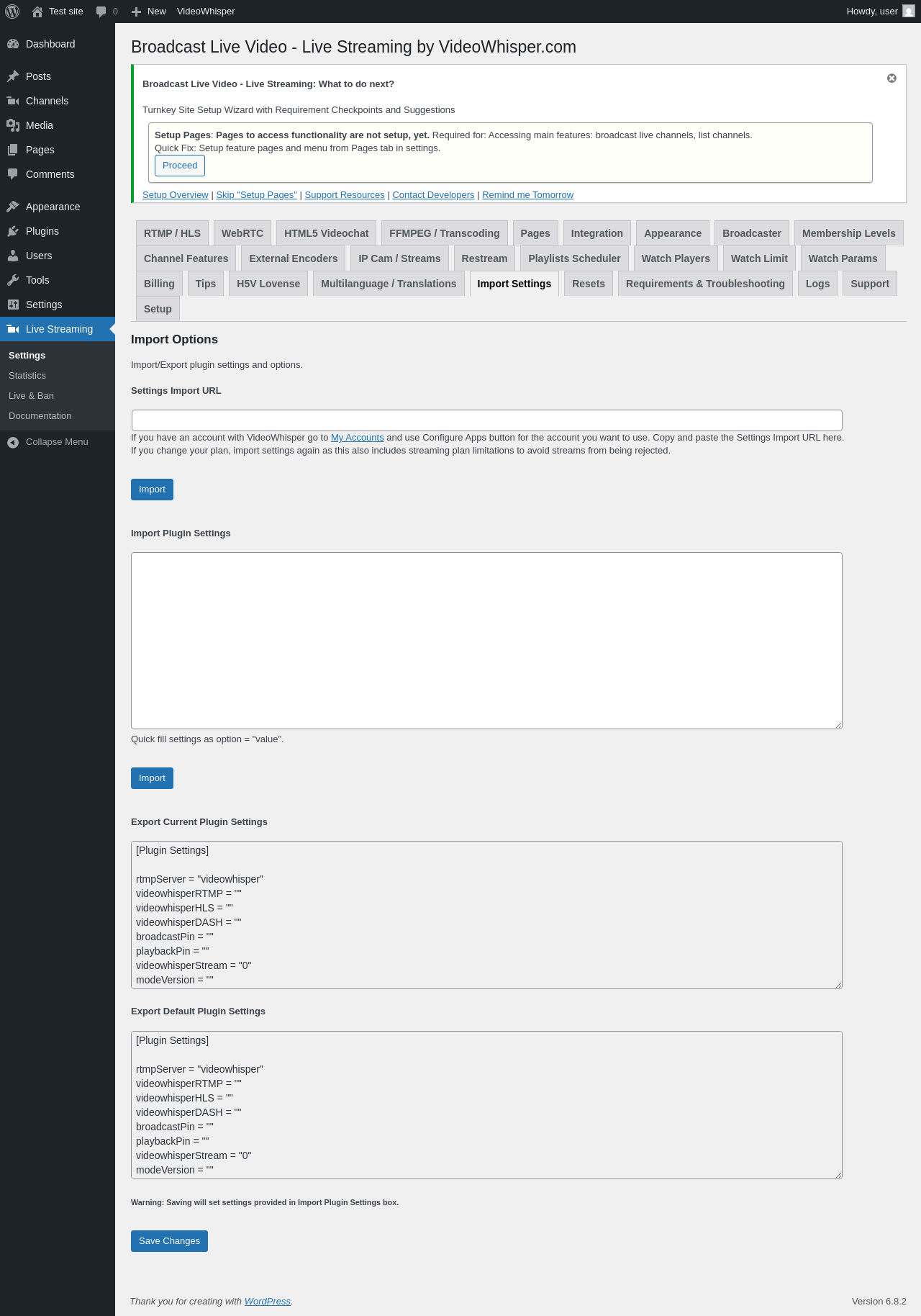This screenshot has width=921, height=1316.
Task: Open the Membership Levels tab
Action: pyautogui.click(x=849, y=233)
